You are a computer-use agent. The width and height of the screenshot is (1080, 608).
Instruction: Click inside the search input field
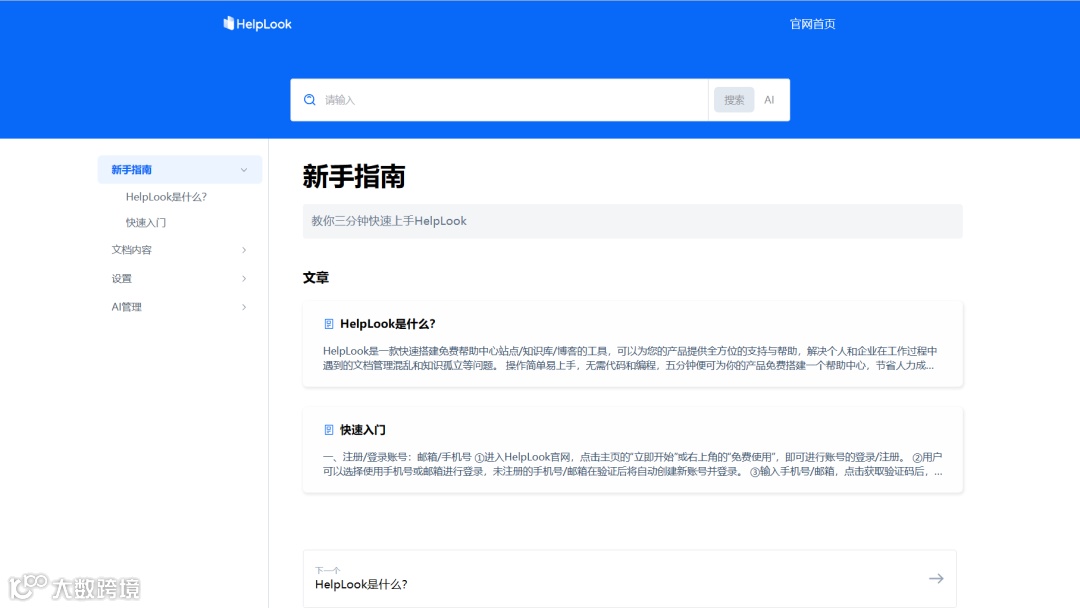[x=500, y=99]
